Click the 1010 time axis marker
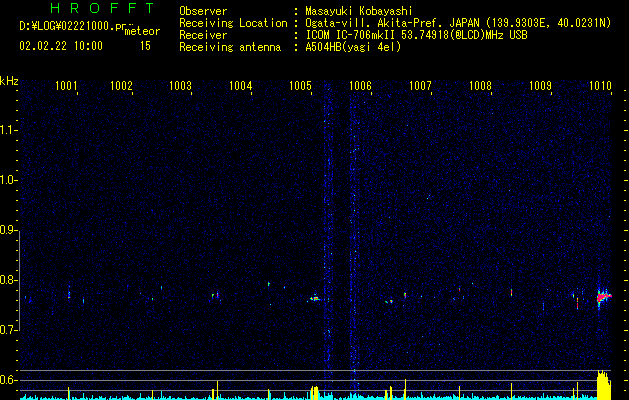Image resolution: width=629 pixels, height=400 pixels. [601, 86]
